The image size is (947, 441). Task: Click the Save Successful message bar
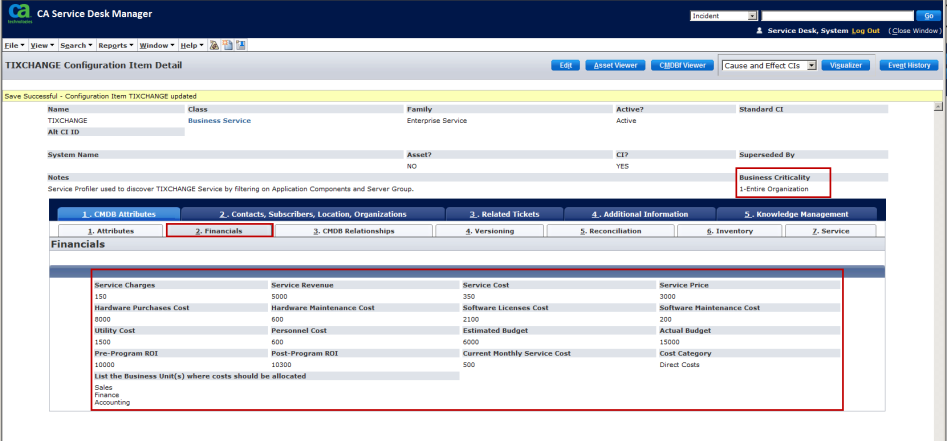471,96
